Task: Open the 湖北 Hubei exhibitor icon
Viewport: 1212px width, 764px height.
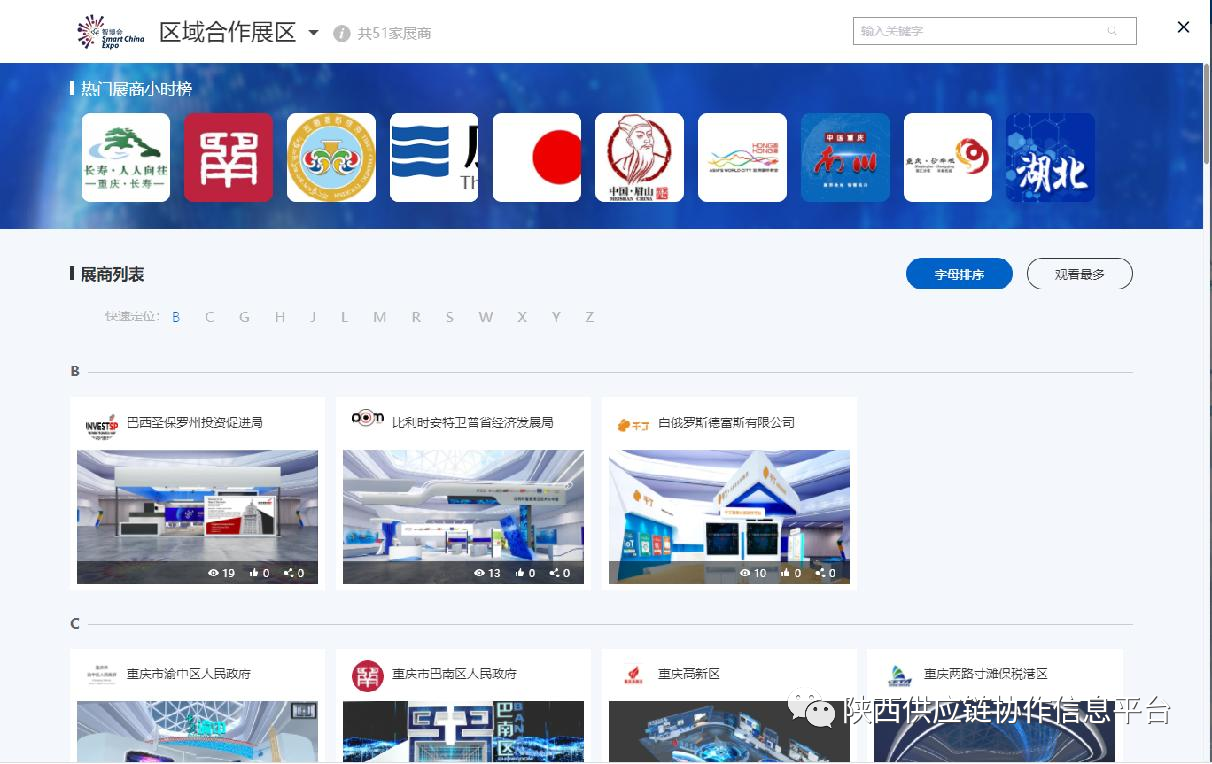Action: click(x=1050, y=157)
